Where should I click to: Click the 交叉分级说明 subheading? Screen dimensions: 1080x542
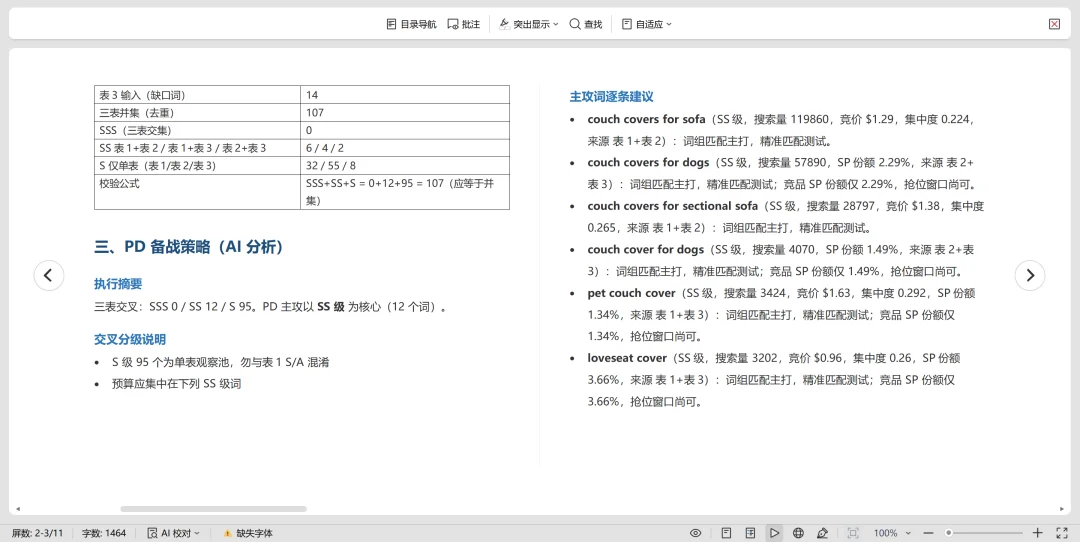click(x=129, y=340)
